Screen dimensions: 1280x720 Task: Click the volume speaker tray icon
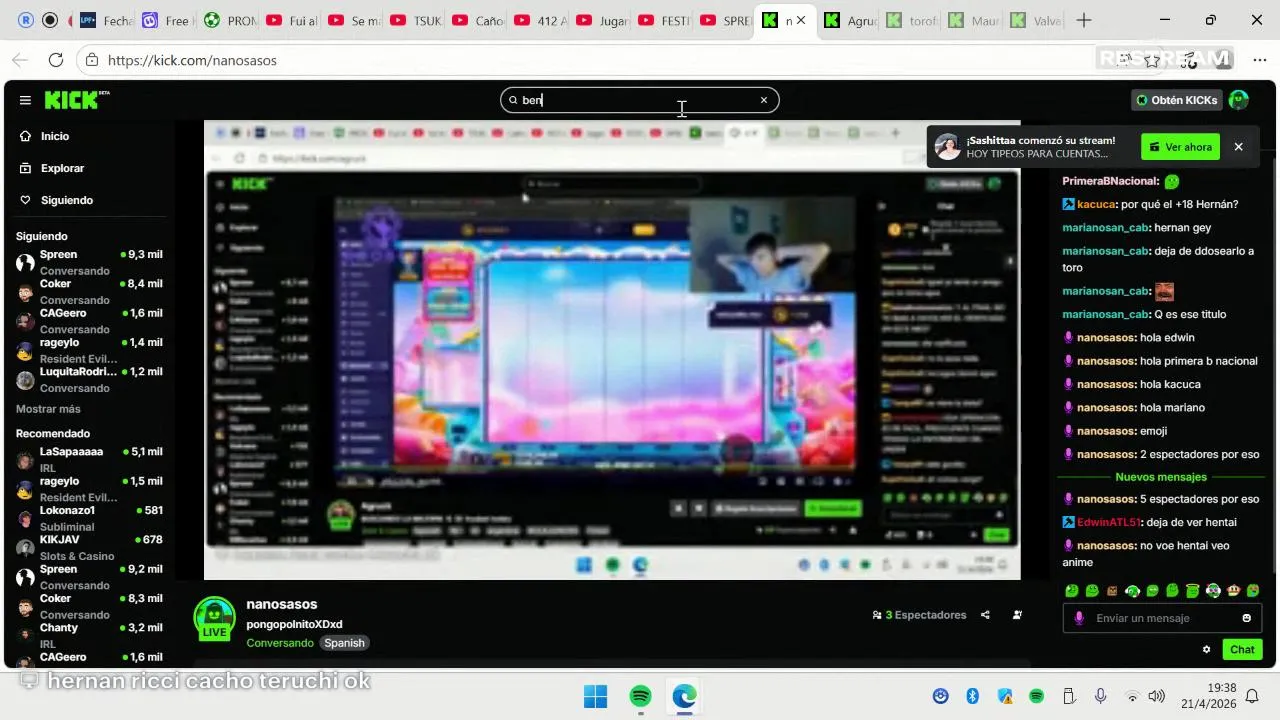point(1157,696)
